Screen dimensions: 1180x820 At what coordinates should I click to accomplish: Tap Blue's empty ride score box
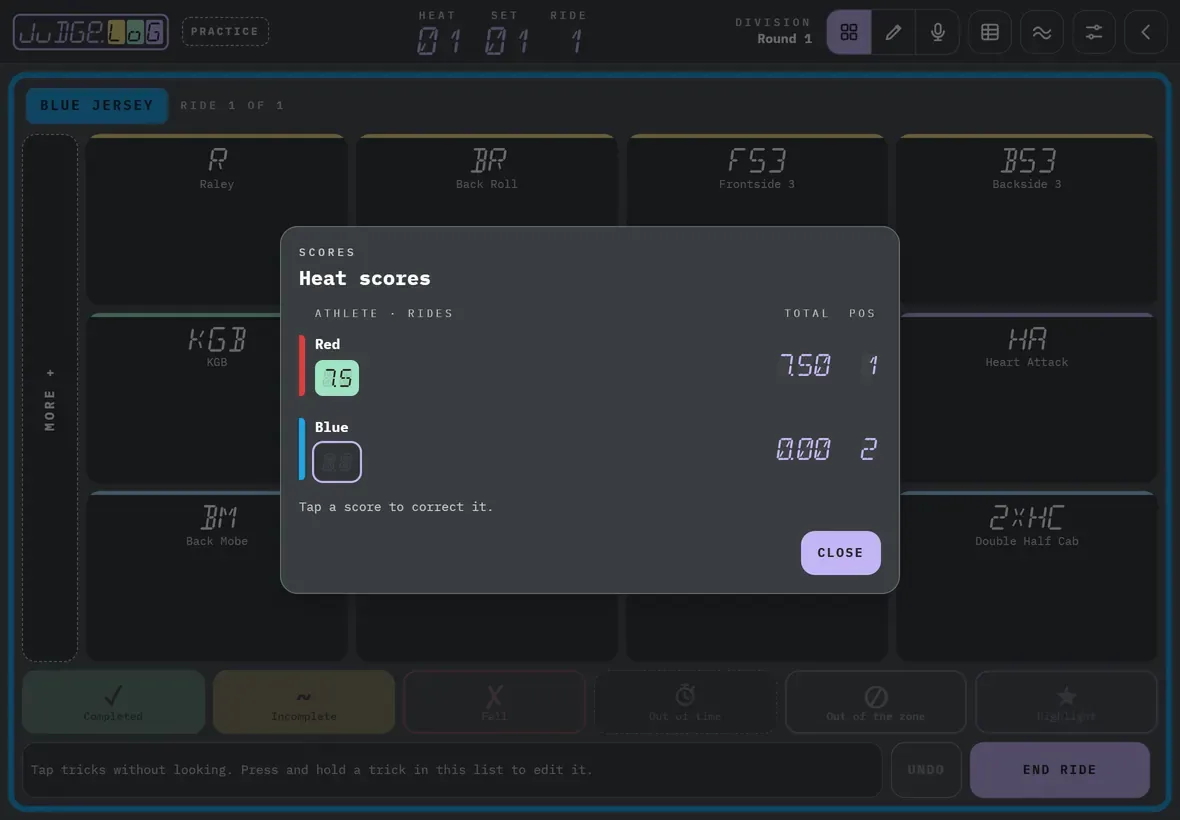(x=336, y=461)
